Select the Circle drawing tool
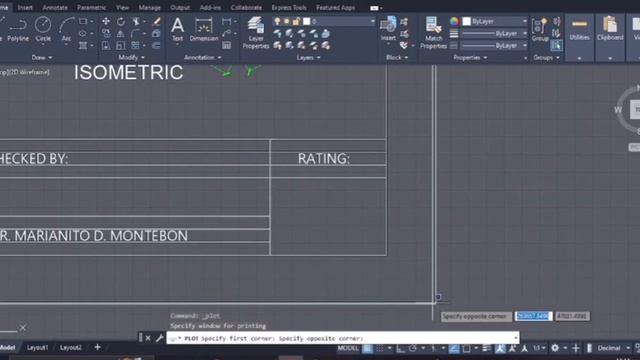 [43, 29]
